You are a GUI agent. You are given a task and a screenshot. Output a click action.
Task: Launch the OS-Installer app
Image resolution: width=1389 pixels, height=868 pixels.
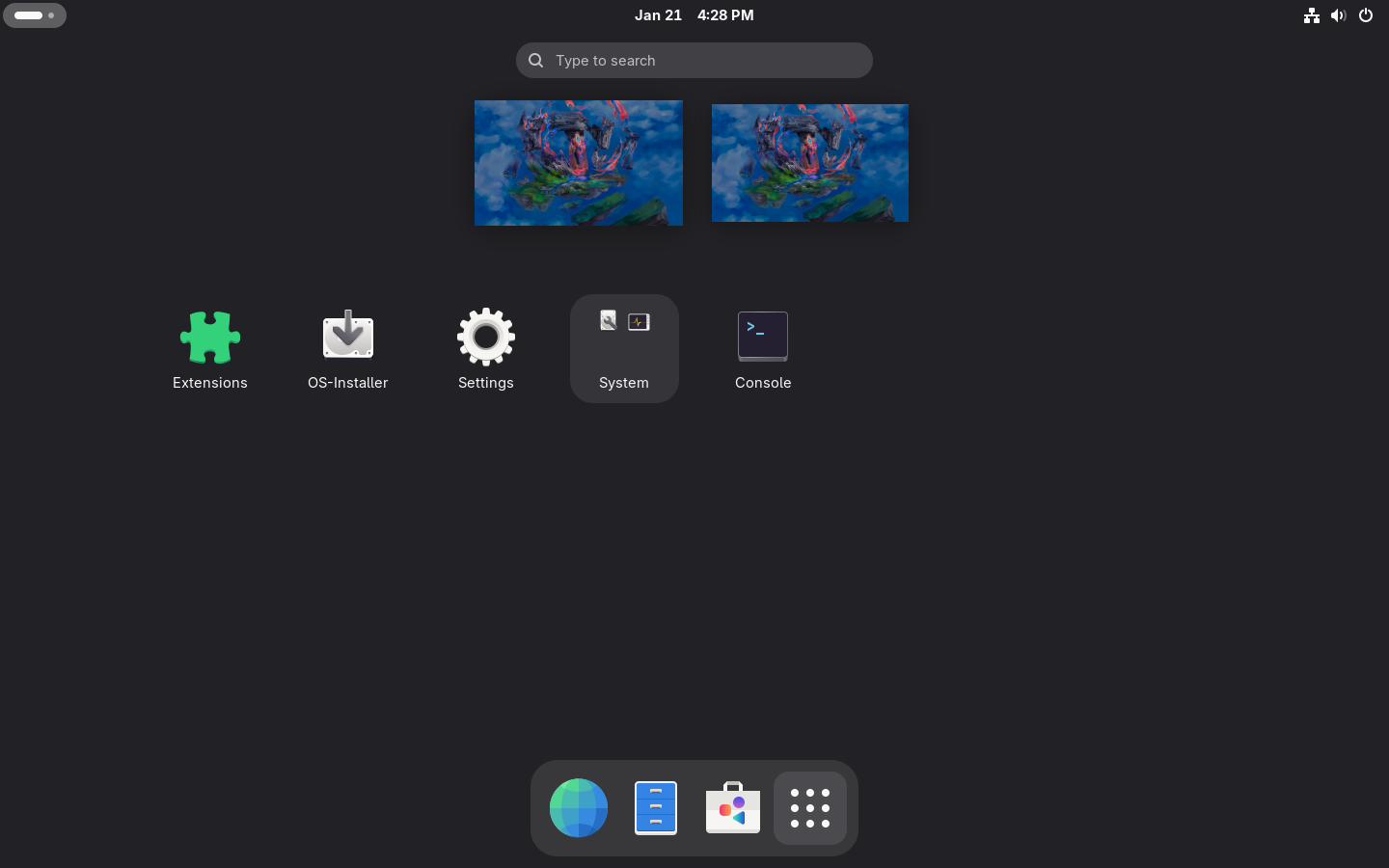(347, 338)
